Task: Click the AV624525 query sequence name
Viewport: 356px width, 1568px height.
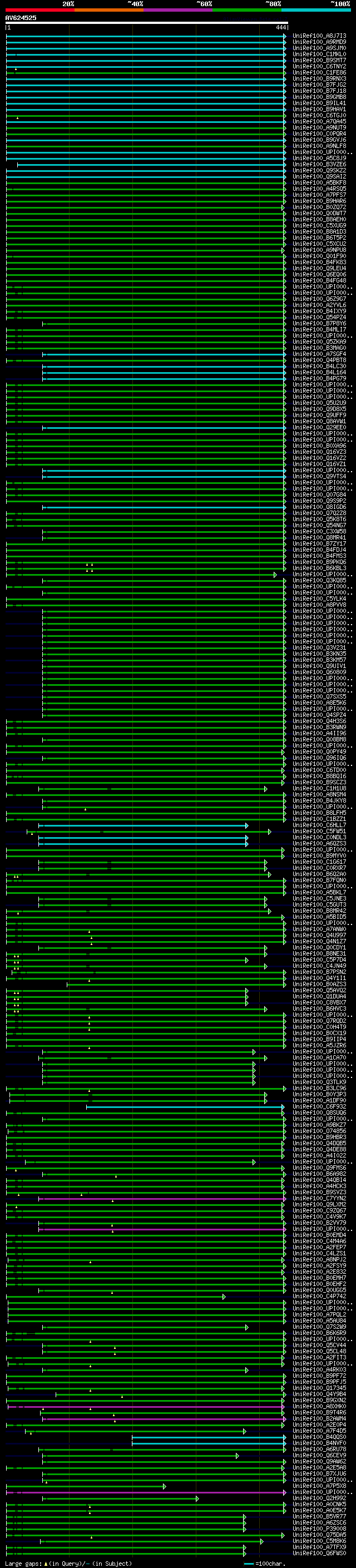Action: (21, 18)
